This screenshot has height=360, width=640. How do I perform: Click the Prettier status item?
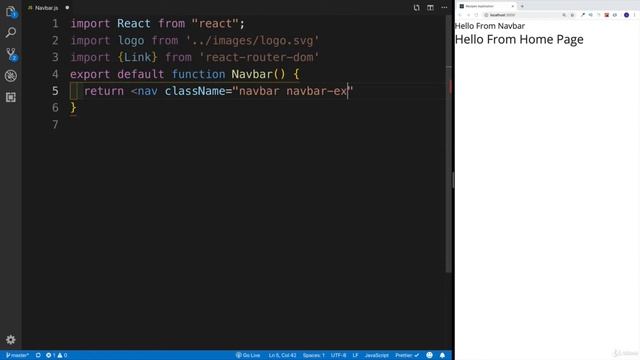pyautogui.click(x=407, y=355)
